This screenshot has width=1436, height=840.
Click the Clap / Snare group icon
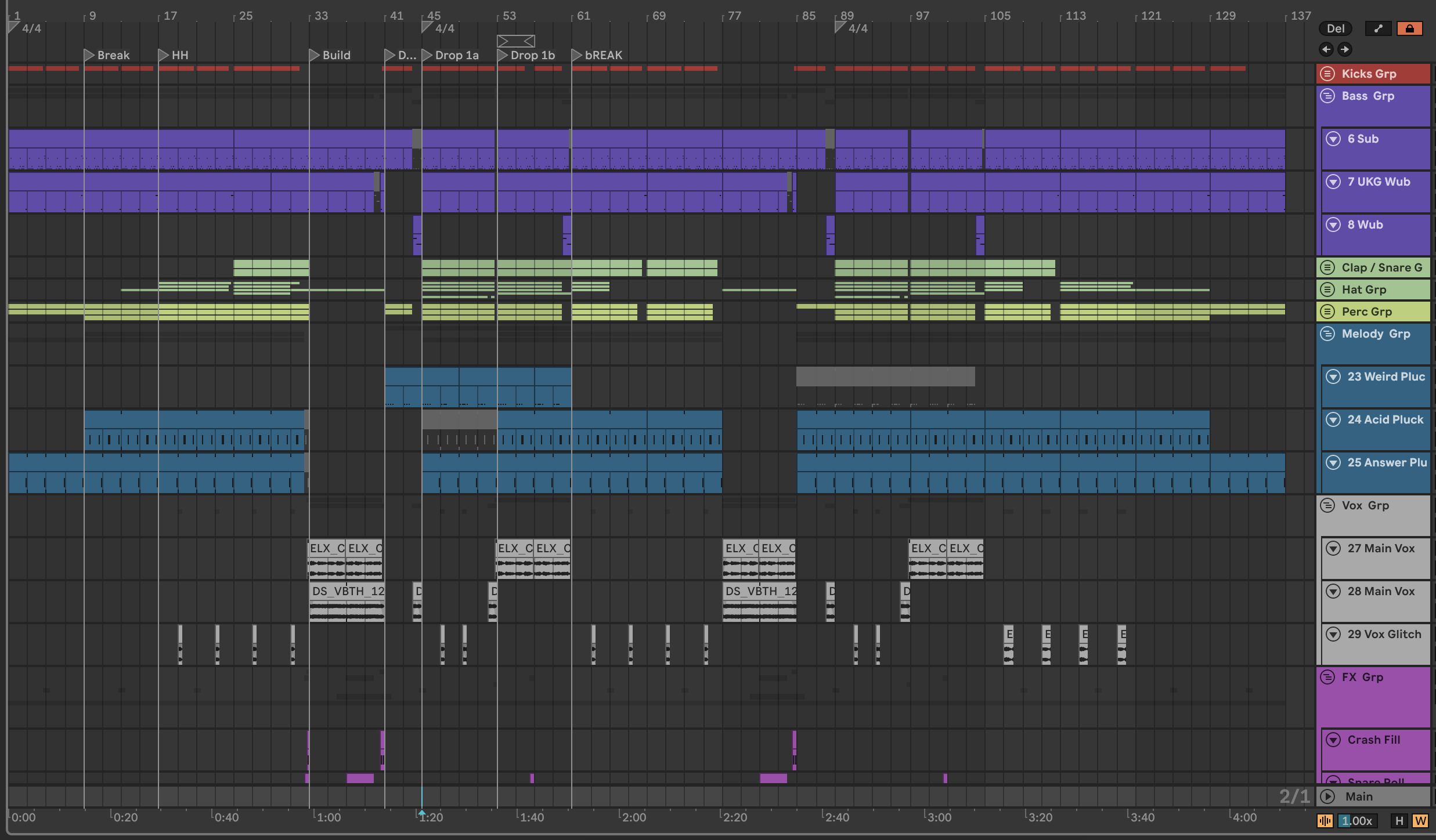pos(1327,267)
